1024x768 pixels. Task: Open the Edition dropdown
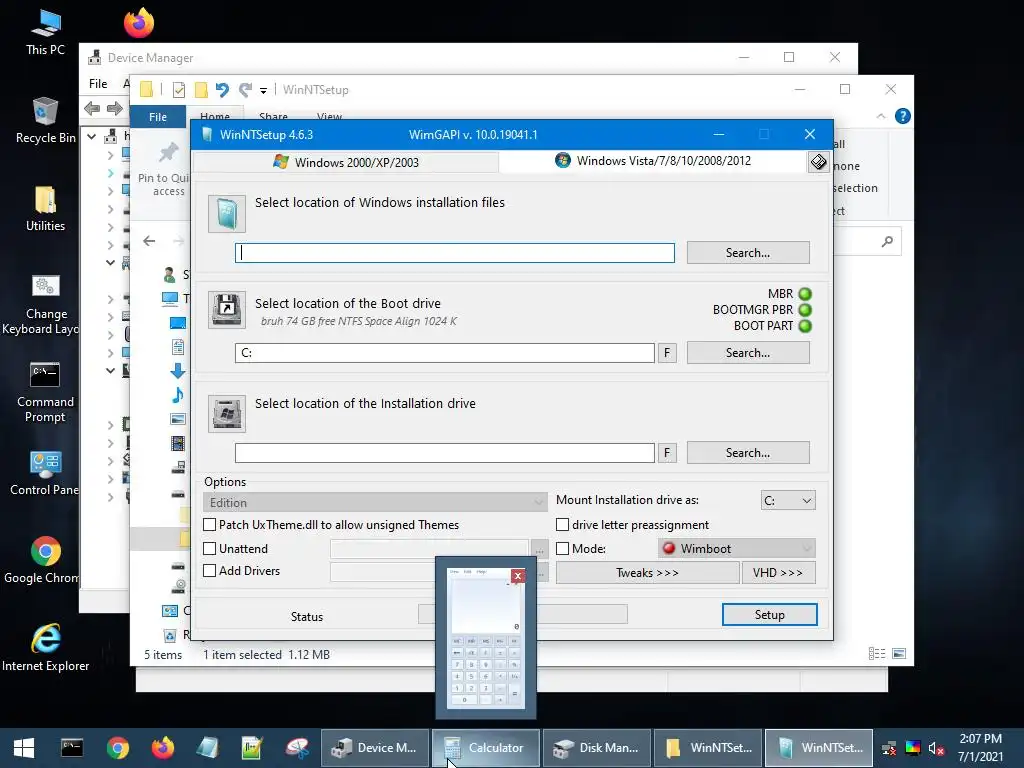point(375,502)
